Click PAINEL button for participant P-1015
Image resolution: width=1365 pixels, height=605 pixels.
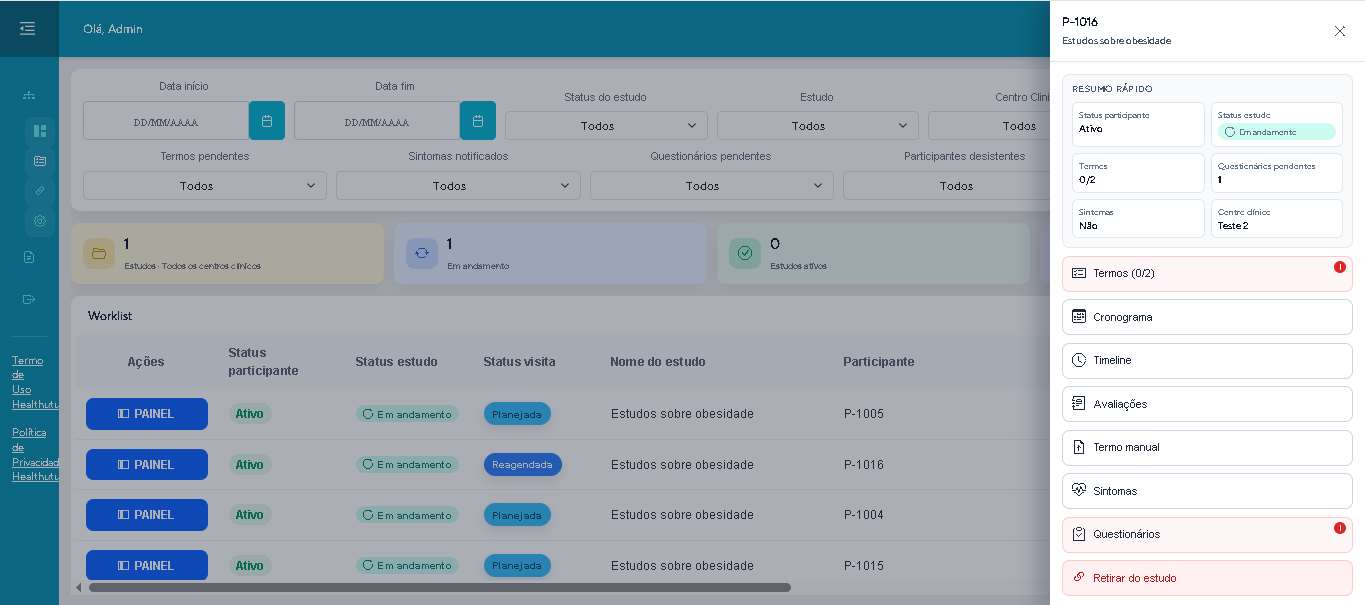pos(147,565)
